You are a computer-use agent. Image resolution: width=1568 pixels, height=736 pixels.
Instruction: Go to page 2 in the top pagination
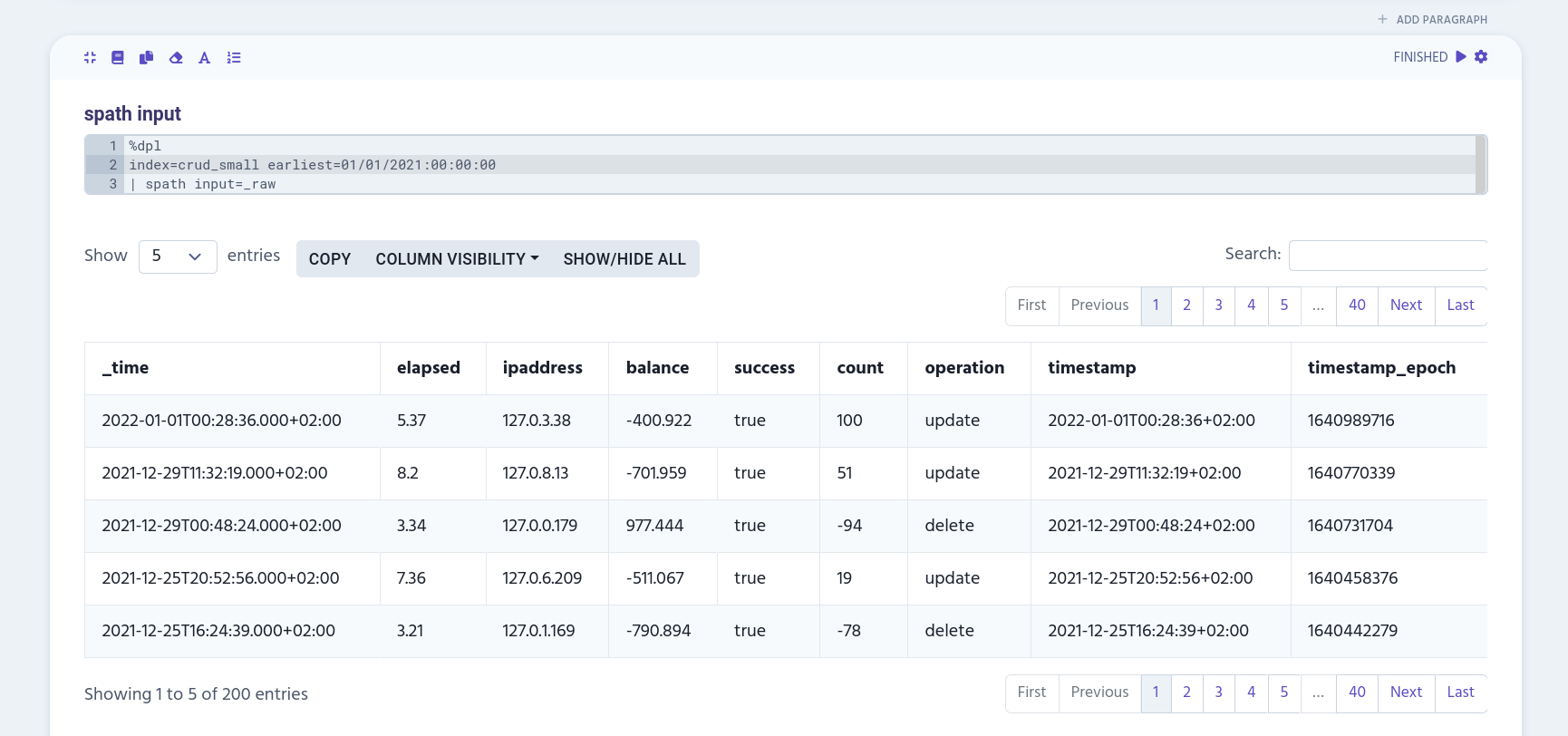(x=1186, y=305)
